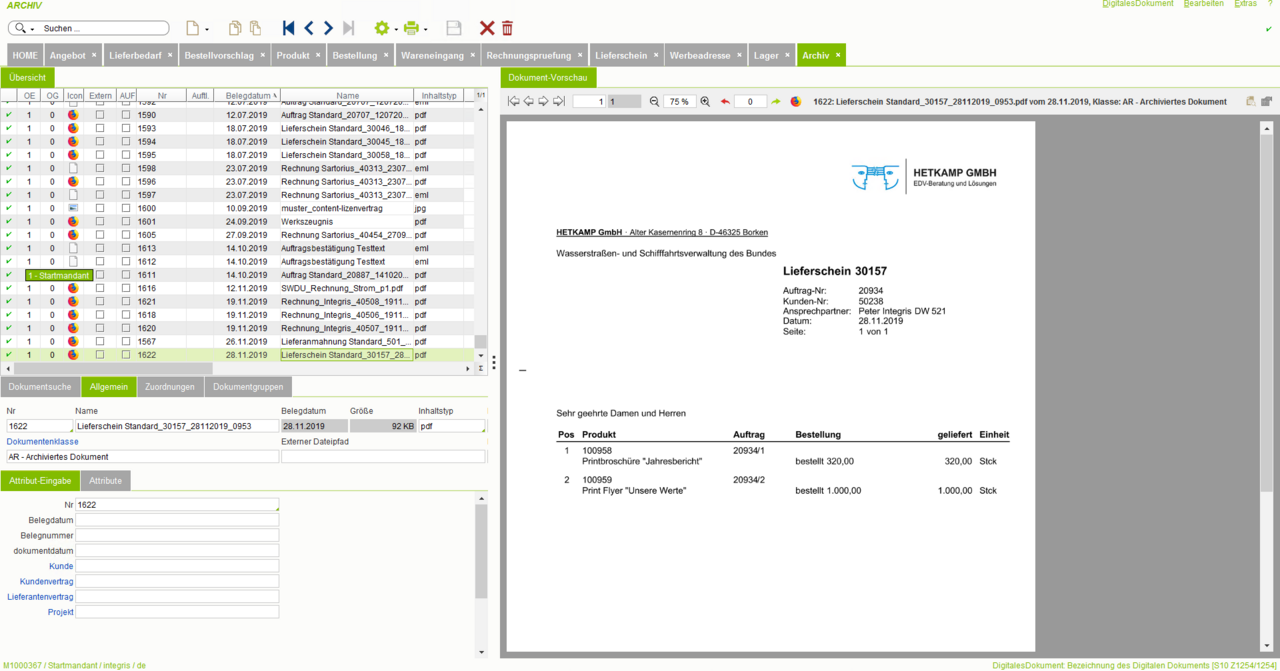1280x671 pixels.
Task: Click the paste clipboard icon in the toolbar
Action: [x=256, y=28]
